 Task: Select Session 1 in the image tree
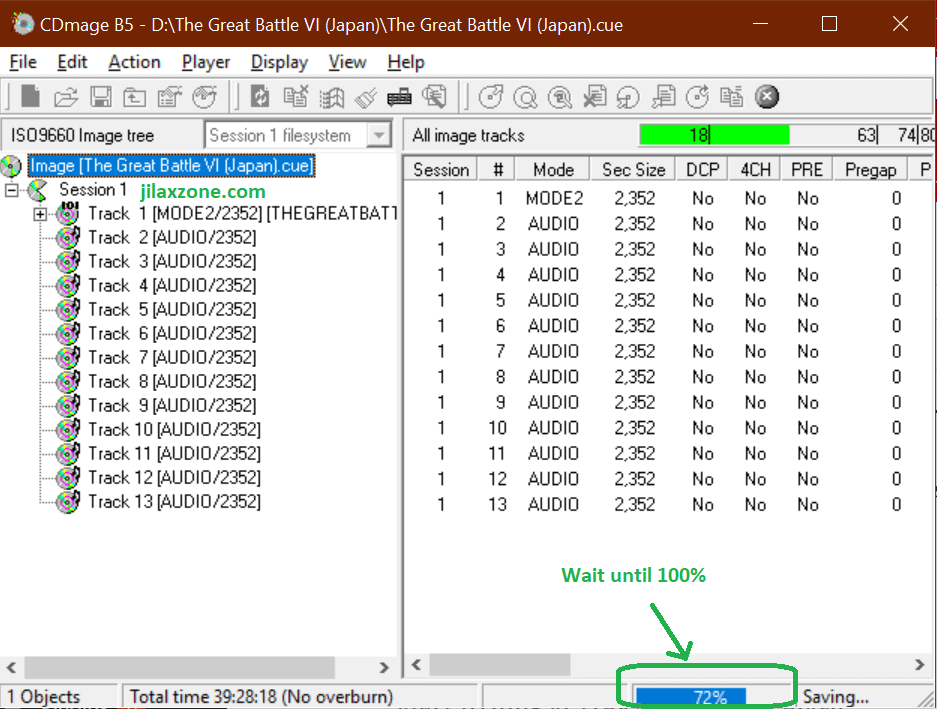pos(93,190)
